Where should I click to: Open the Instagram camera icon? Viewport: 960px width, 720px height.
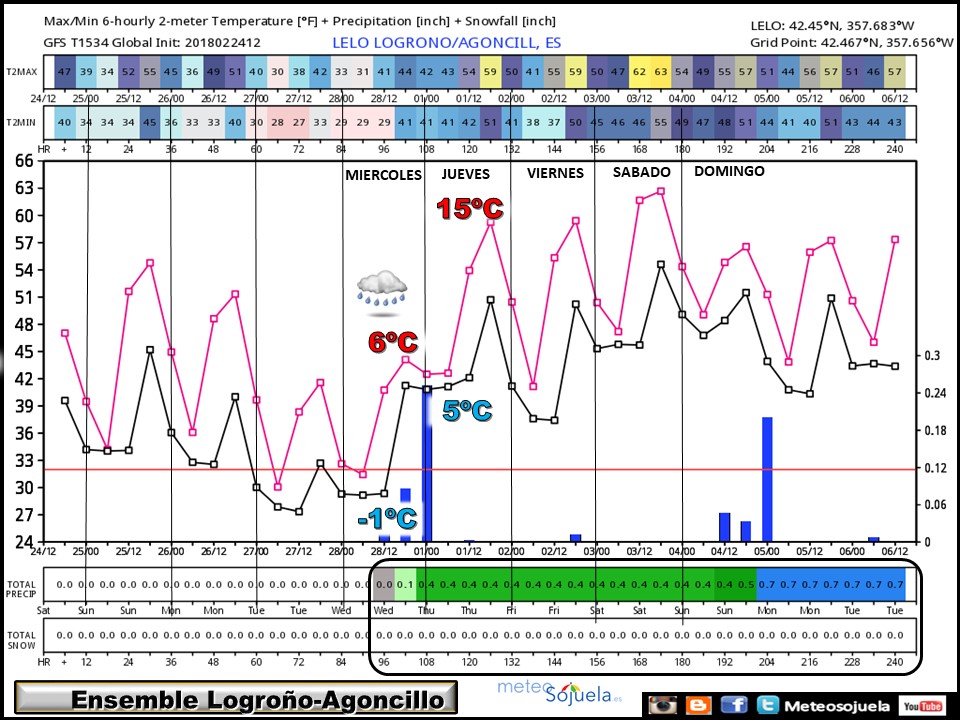tap(662, 705)
